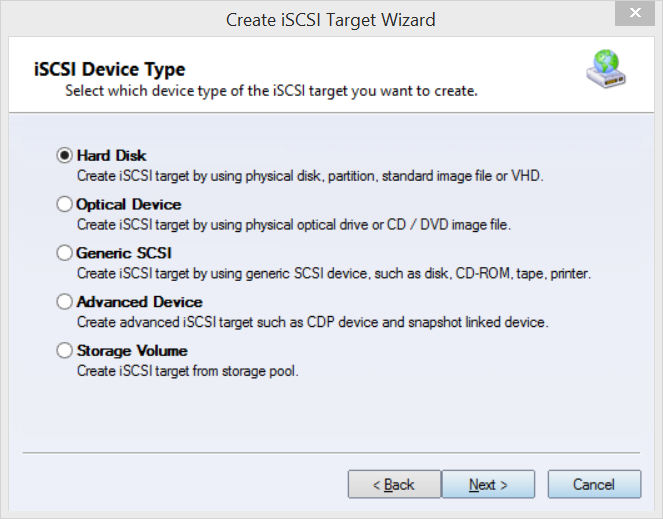Click the description about storage pool

[188, 371]
